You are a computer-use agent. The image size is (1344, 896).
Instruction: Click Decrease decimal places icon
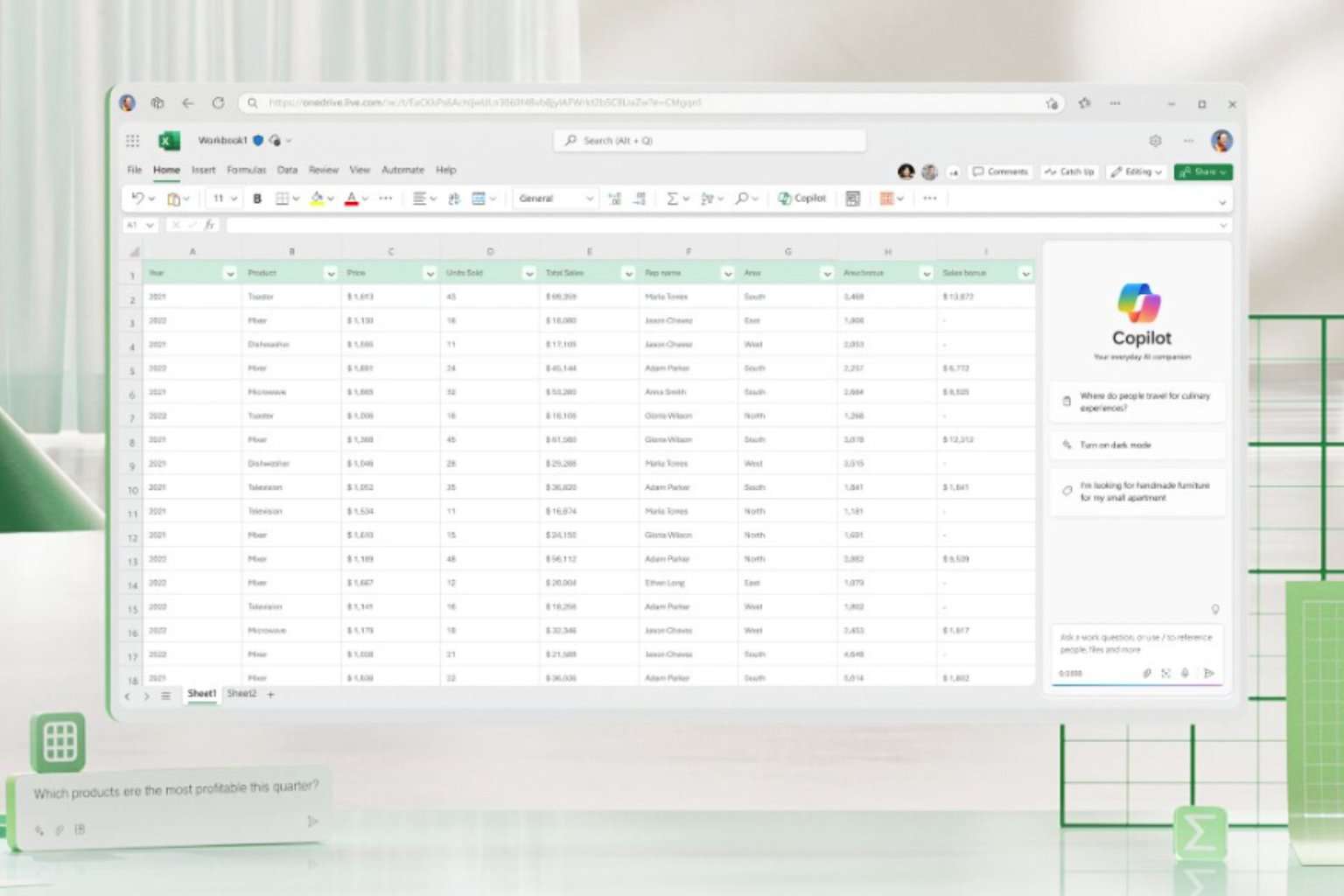tap(640, 199)
